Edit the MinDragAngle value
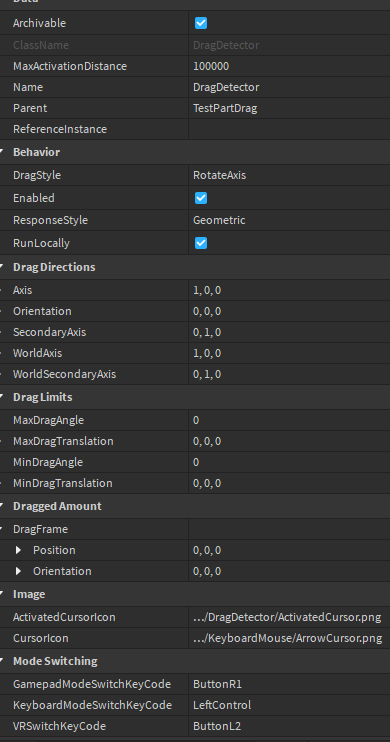 coord(289,462)
